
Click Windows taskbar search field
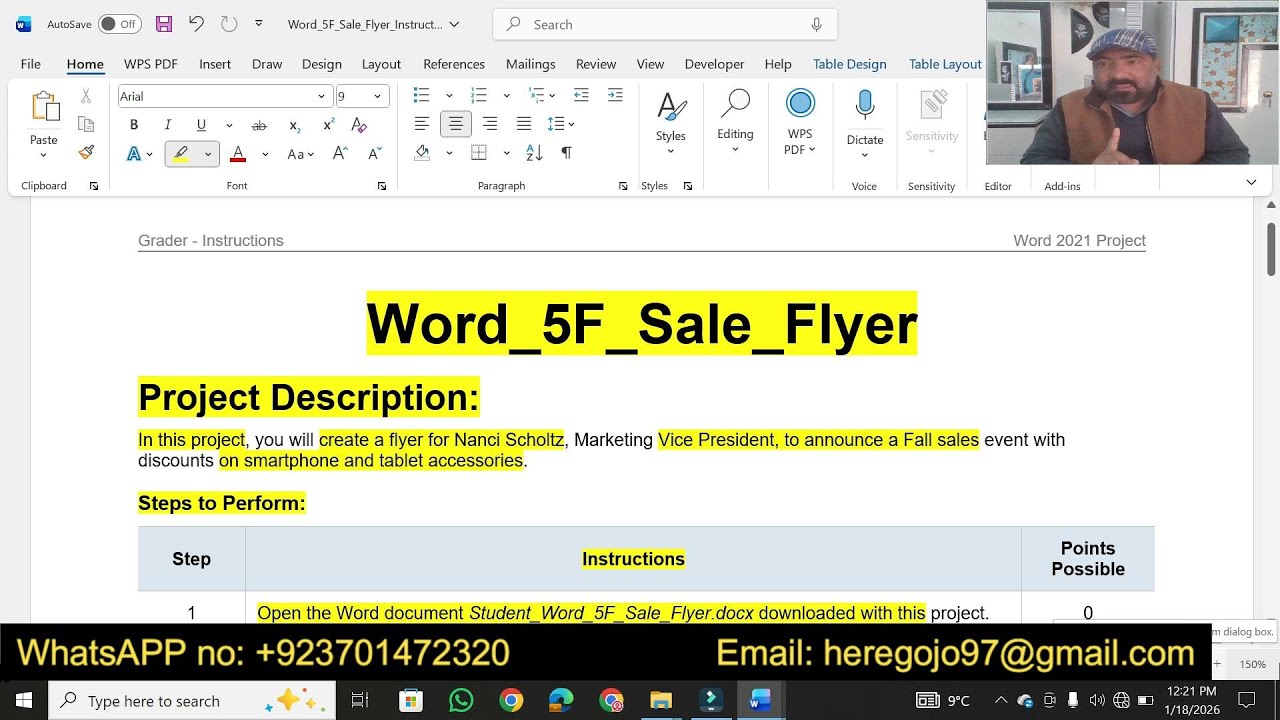[x=192, y=700]
